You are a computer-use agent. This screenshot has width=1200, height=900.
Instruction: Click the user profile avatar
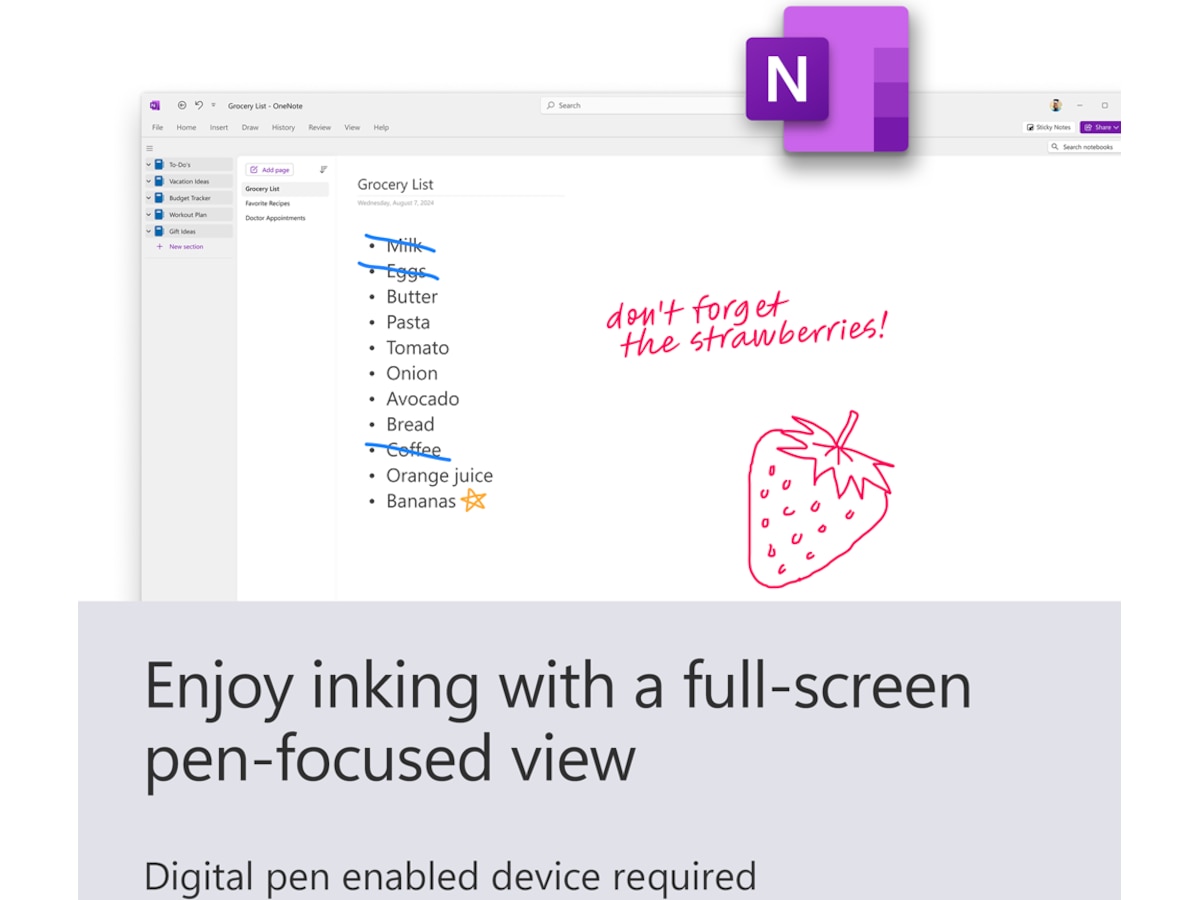(1056, 105)
